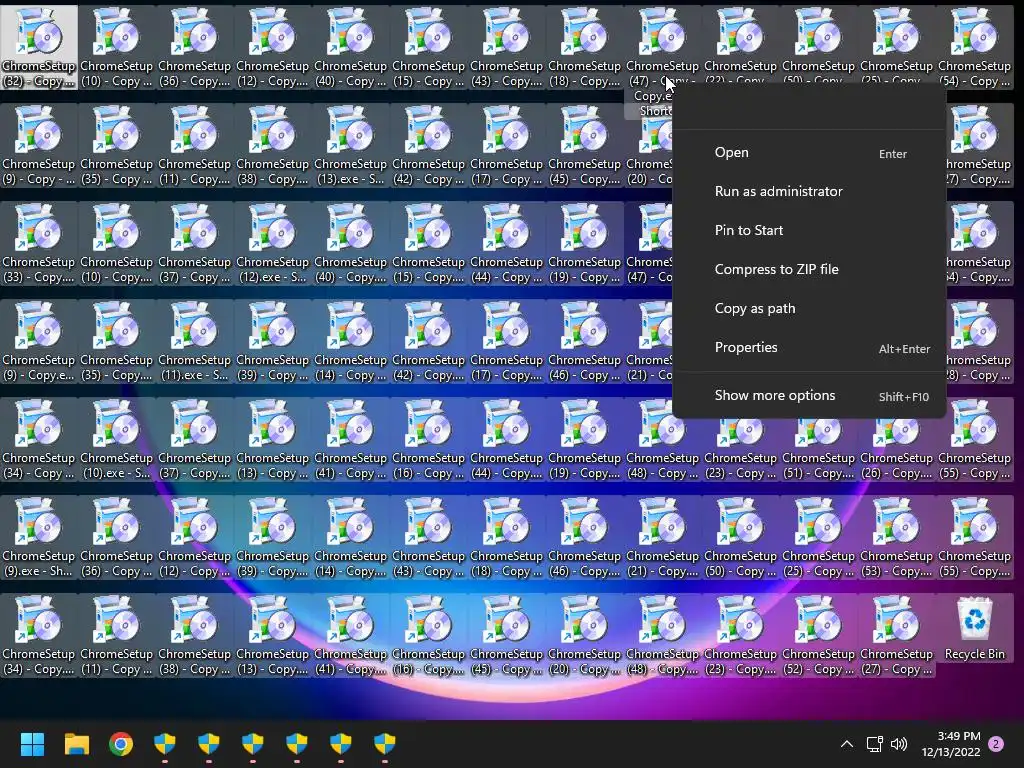Select ChromeSetup (22) - Copy shortcut icon
The height and width of the screenshot is (768, 1024).
pos(740,44)
